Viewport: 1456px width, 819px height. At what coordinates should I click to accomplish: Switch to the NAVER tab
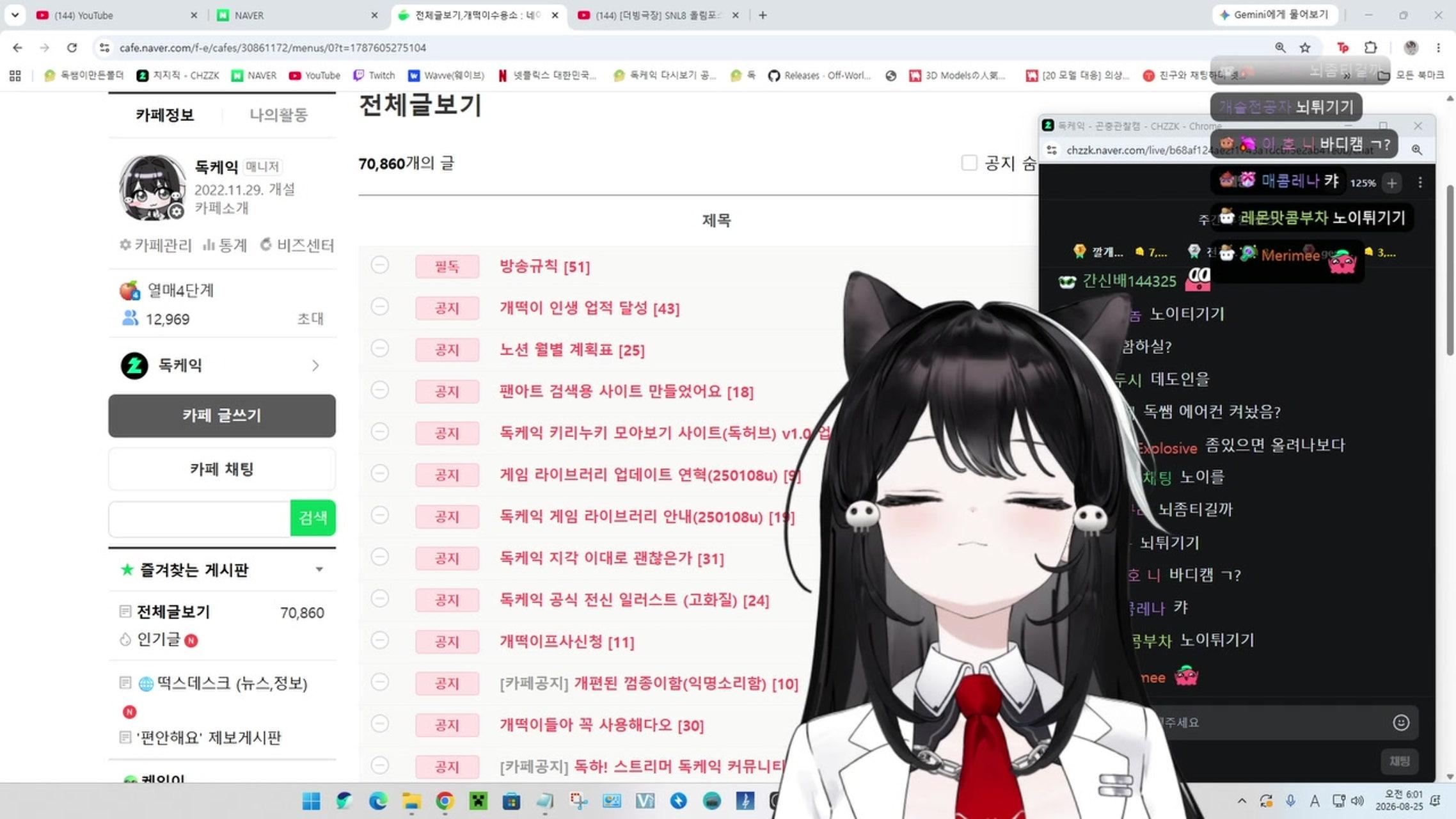[x=297, y=15]
